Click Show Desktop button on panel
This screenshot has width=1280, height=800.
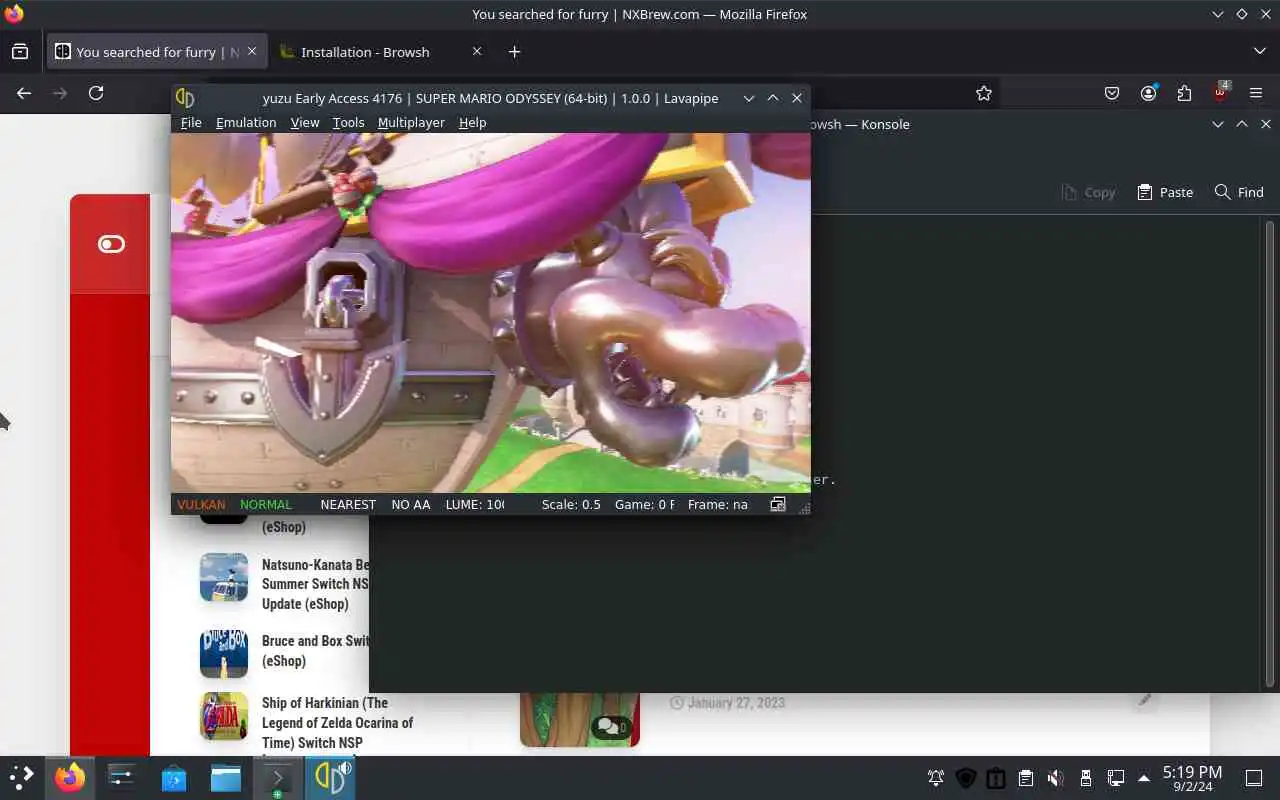point(1254,778)
